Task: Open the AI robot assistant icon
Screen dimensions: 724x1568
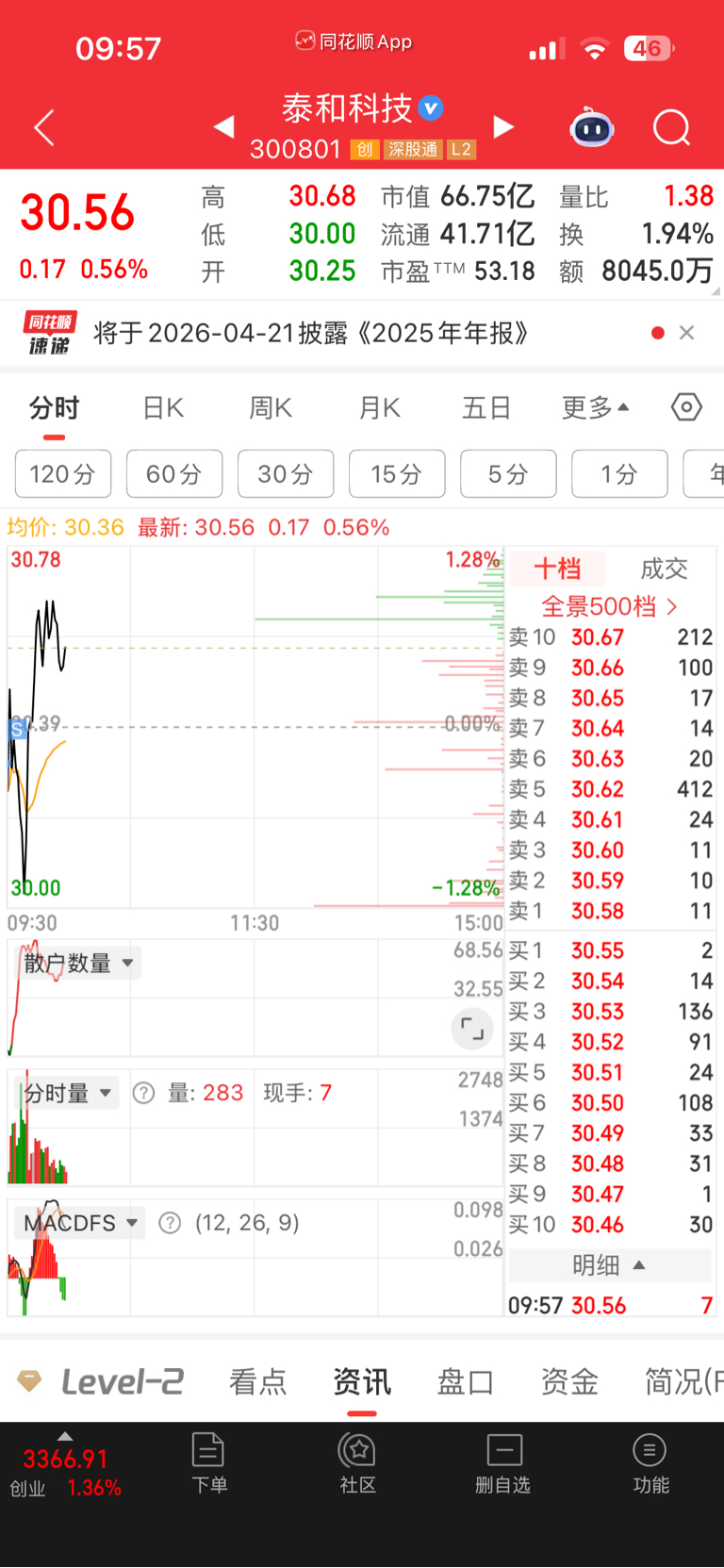Action: 592,126
